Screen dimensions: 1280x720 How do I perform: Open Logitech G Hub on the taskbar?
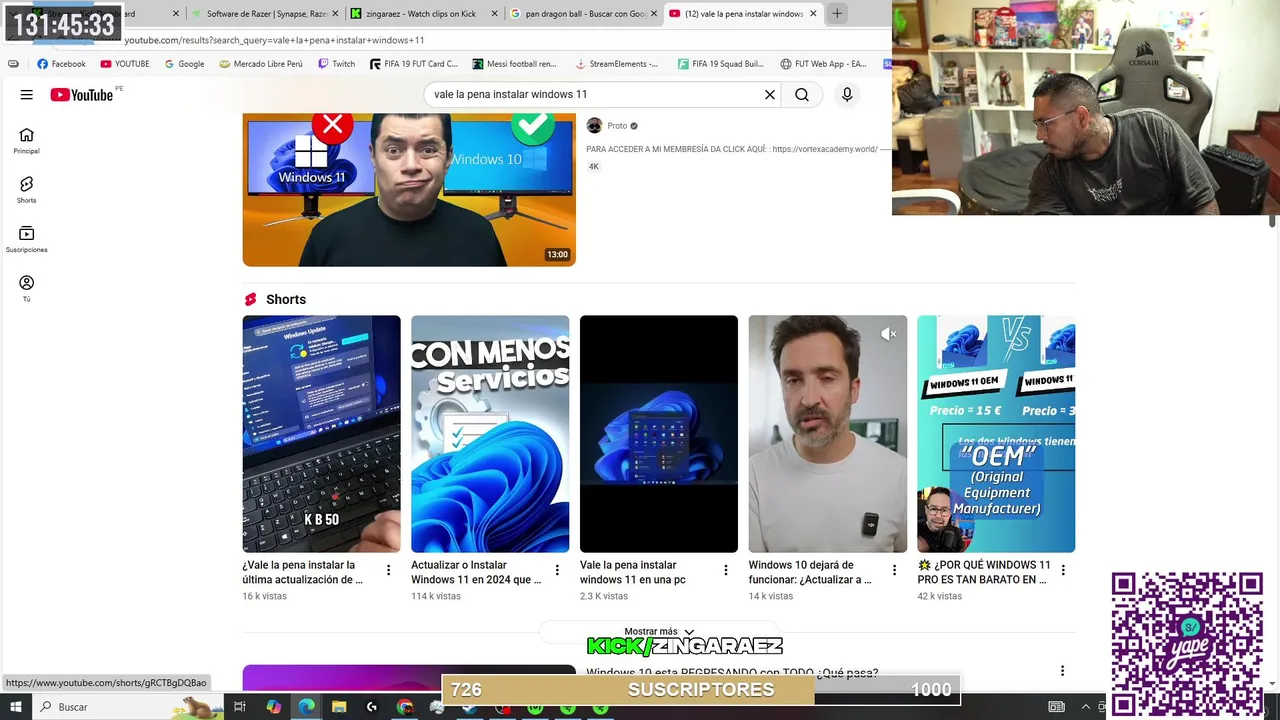[x=372, y=707]
